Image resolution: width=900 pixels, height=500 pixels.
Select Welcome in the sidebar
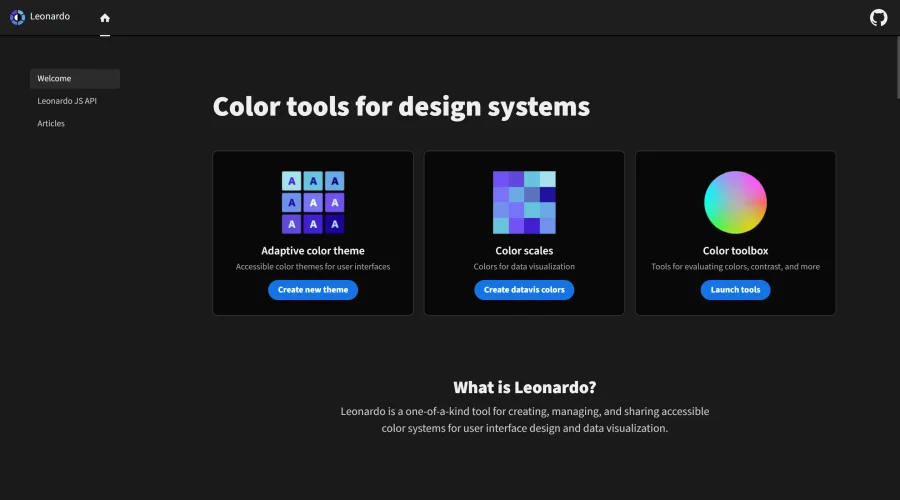pos(75,79)
